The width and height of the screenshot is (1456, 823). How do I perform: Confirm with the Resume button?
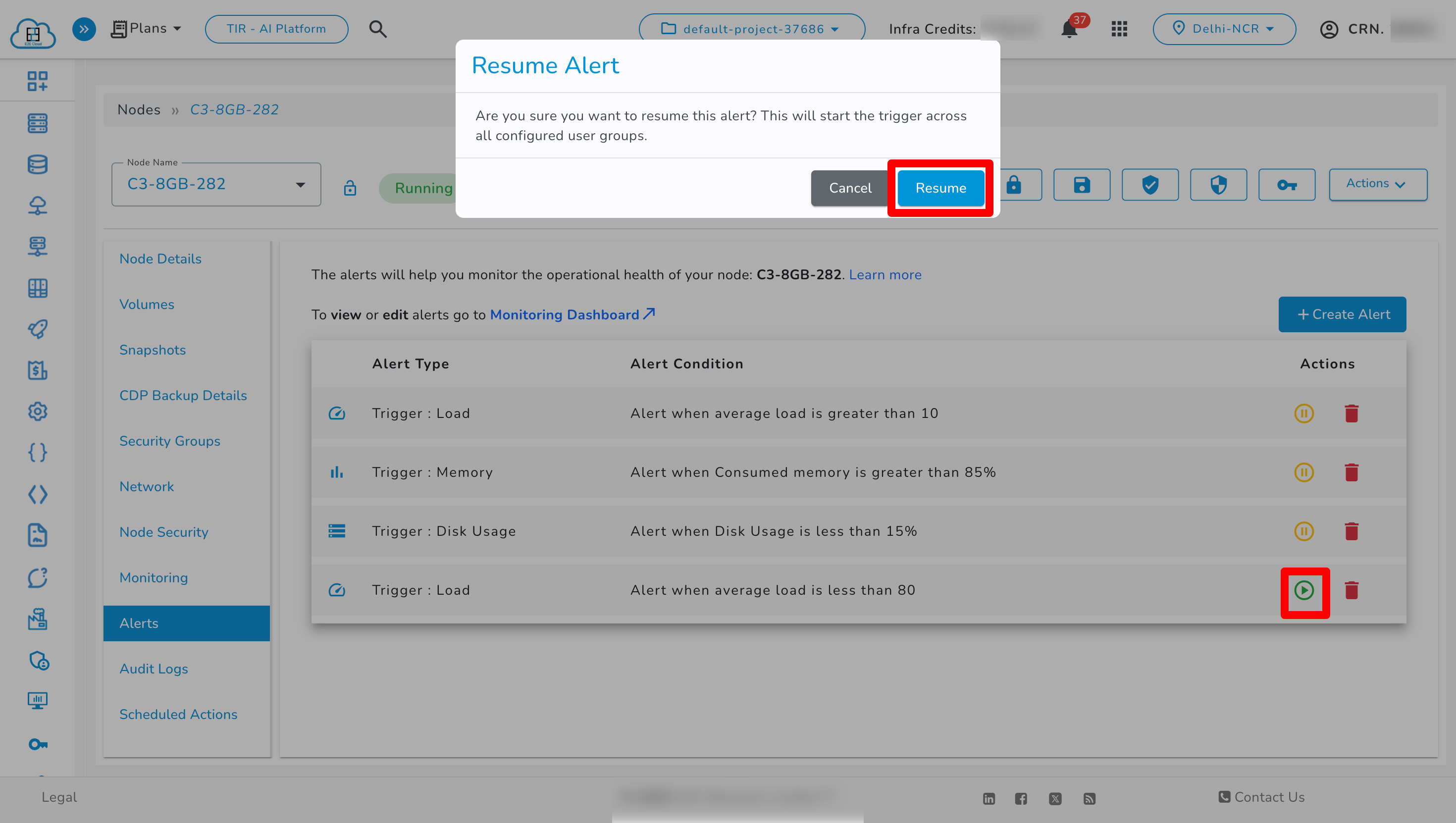tap(940, 188)
